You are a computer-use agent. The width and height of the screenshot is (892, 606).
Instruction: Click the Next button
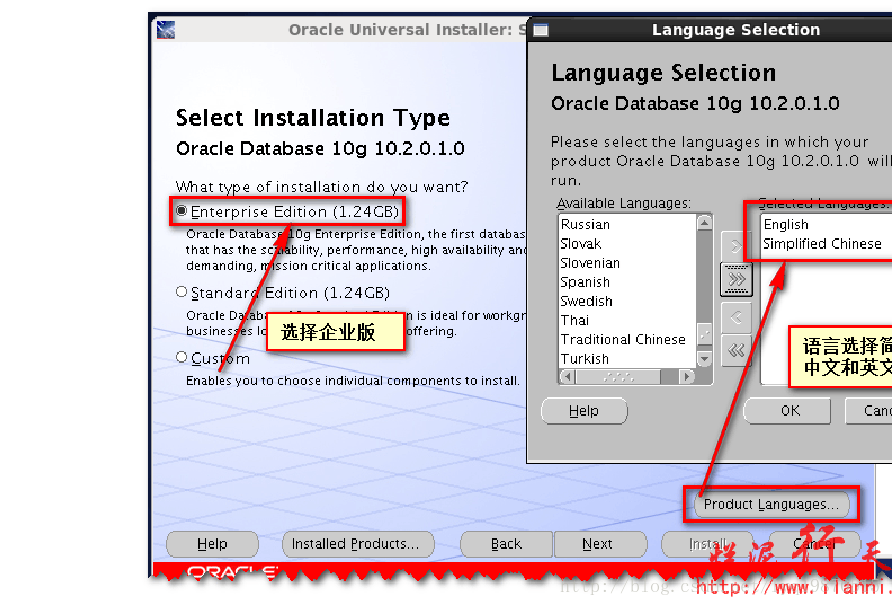[x=600, y=544]
